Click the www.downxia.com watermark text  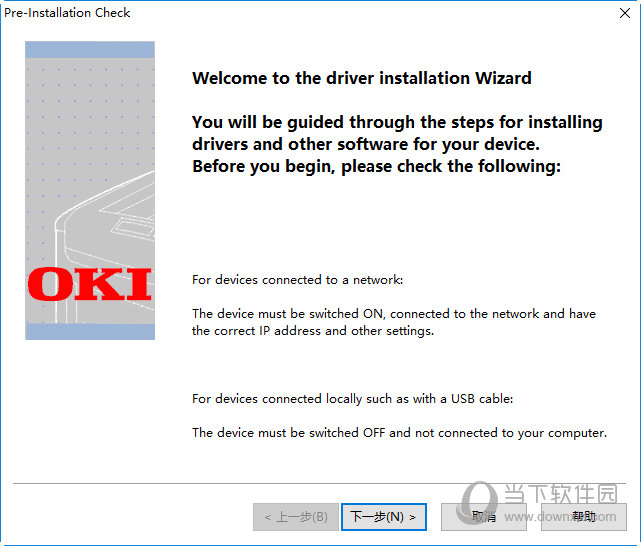pos(560,517)
